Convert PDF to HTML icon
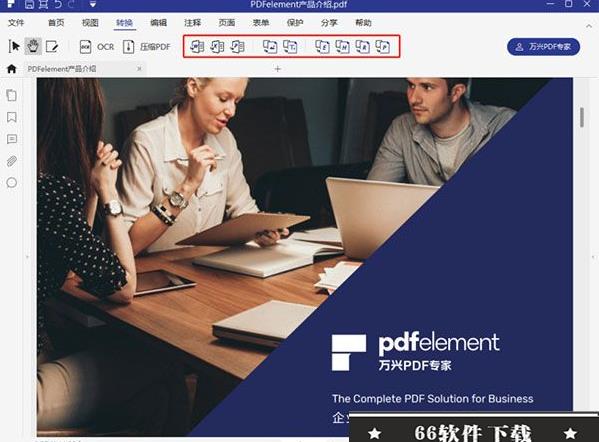599x442 pixels. click(x=342, y=47)
